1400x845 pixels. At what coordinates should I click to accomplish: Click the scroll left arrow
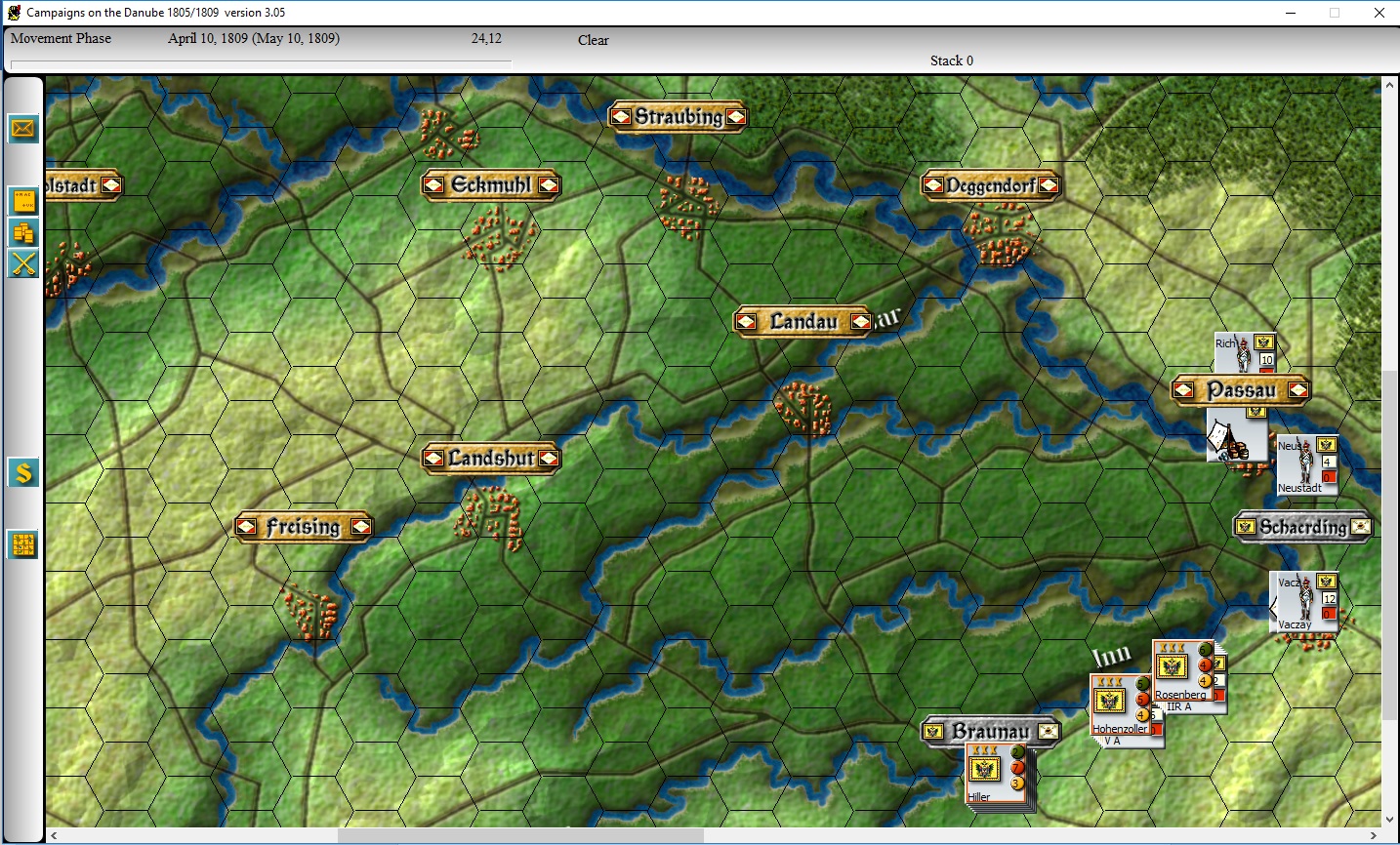point(54,836)
